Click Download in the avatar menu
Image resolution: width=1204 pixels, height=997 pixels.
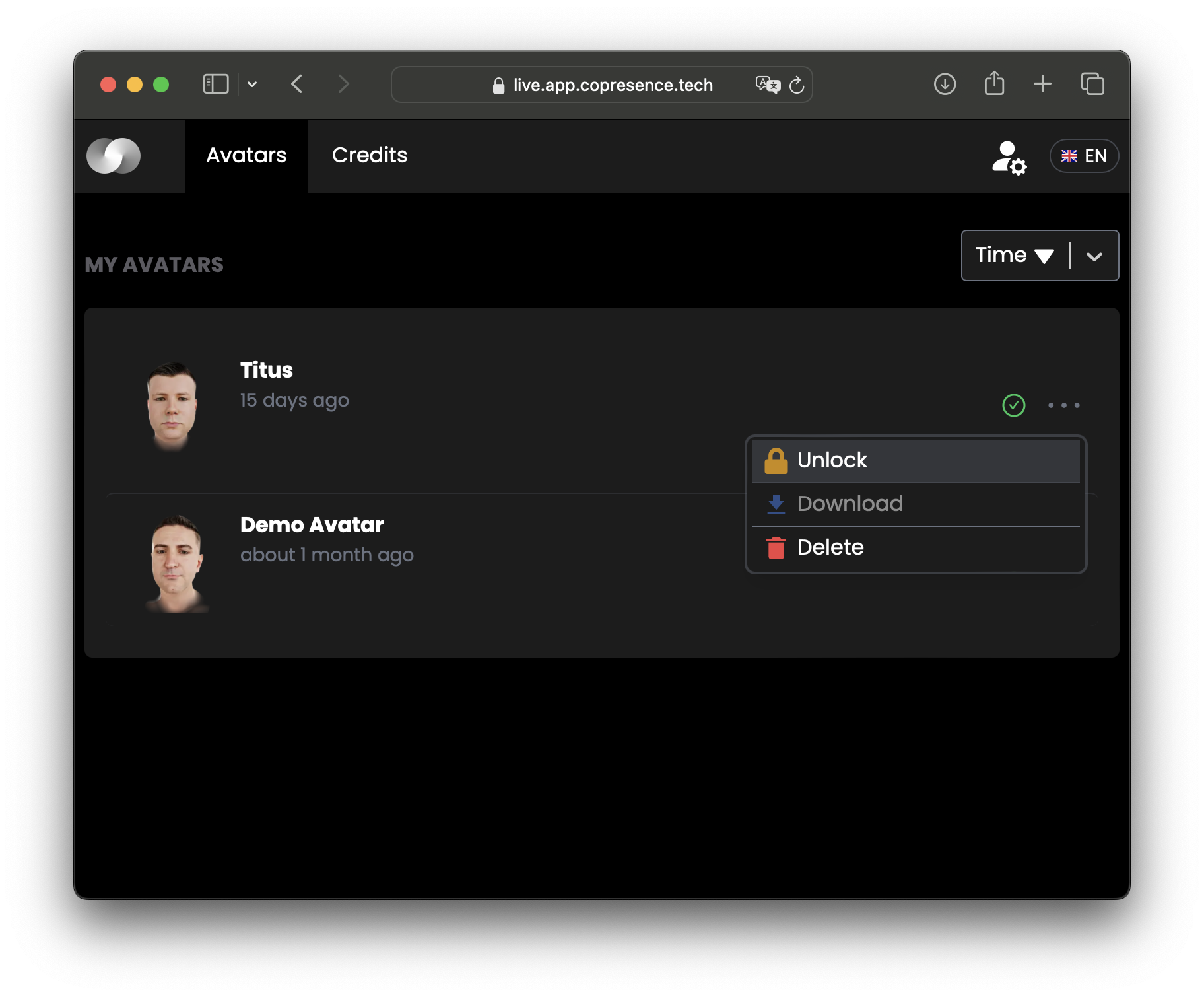pyautogui.click(x=916, y=504)
